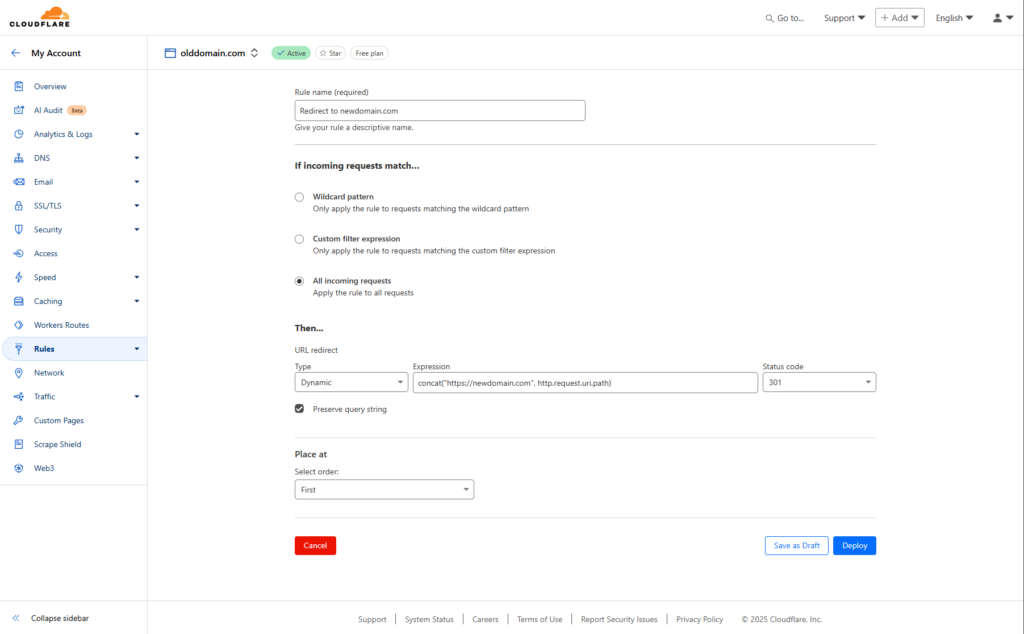Expand the Email submenu arrow
Image resolution: width=1024 pixels, height=634 pixels.
click(136, 182)
